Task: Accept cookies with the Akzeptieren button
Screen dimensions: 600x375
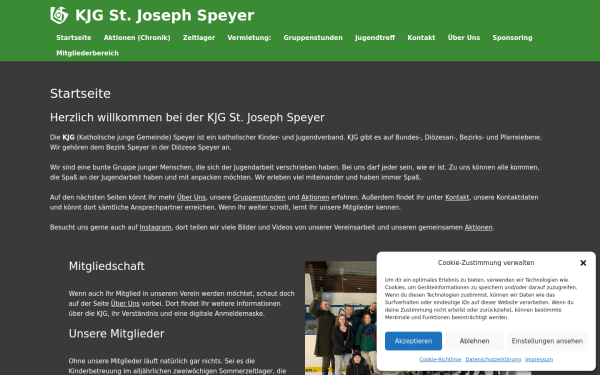Action: (x=413, y=341)
